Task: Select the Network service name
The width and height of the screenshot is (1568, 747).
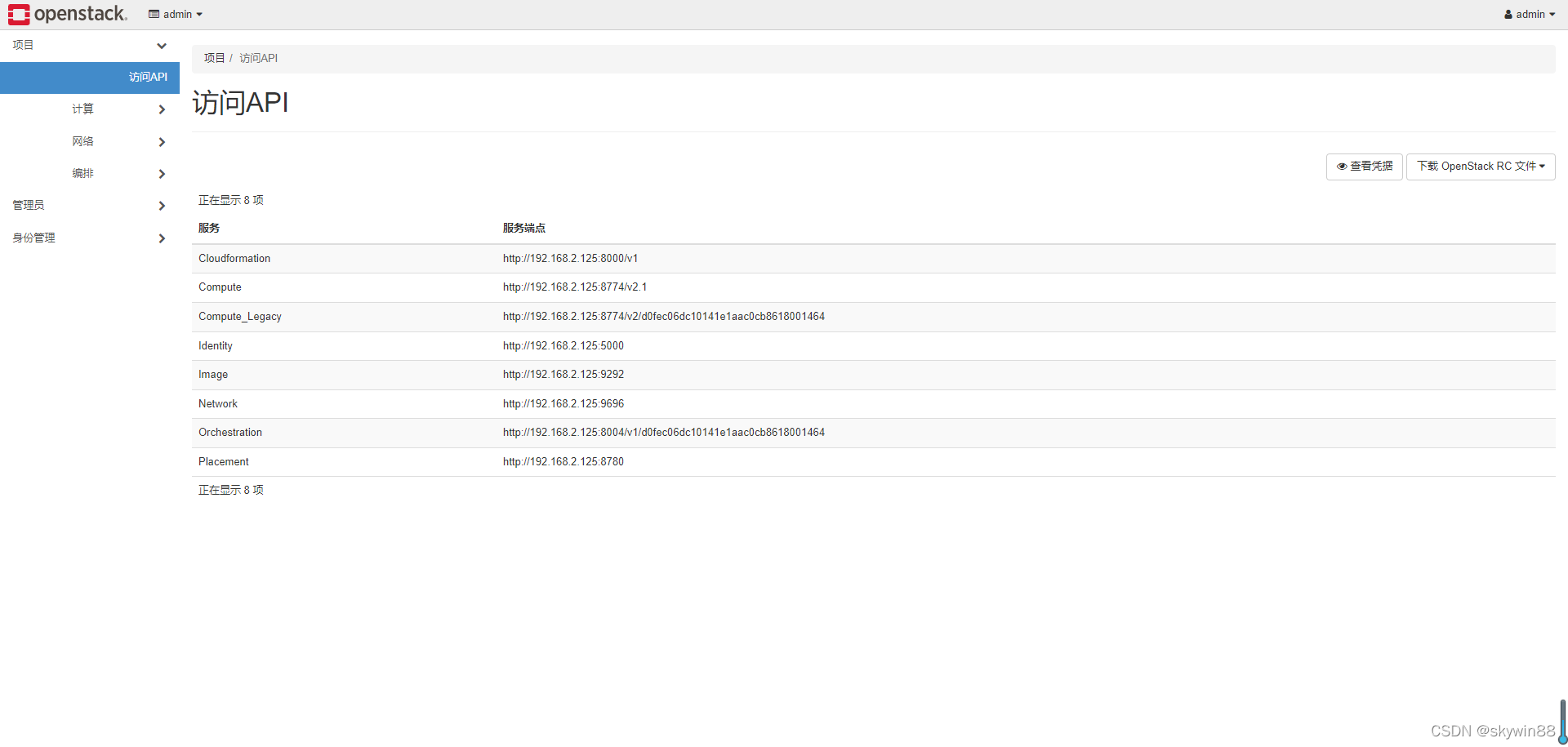Action: [x=218, y=404]
